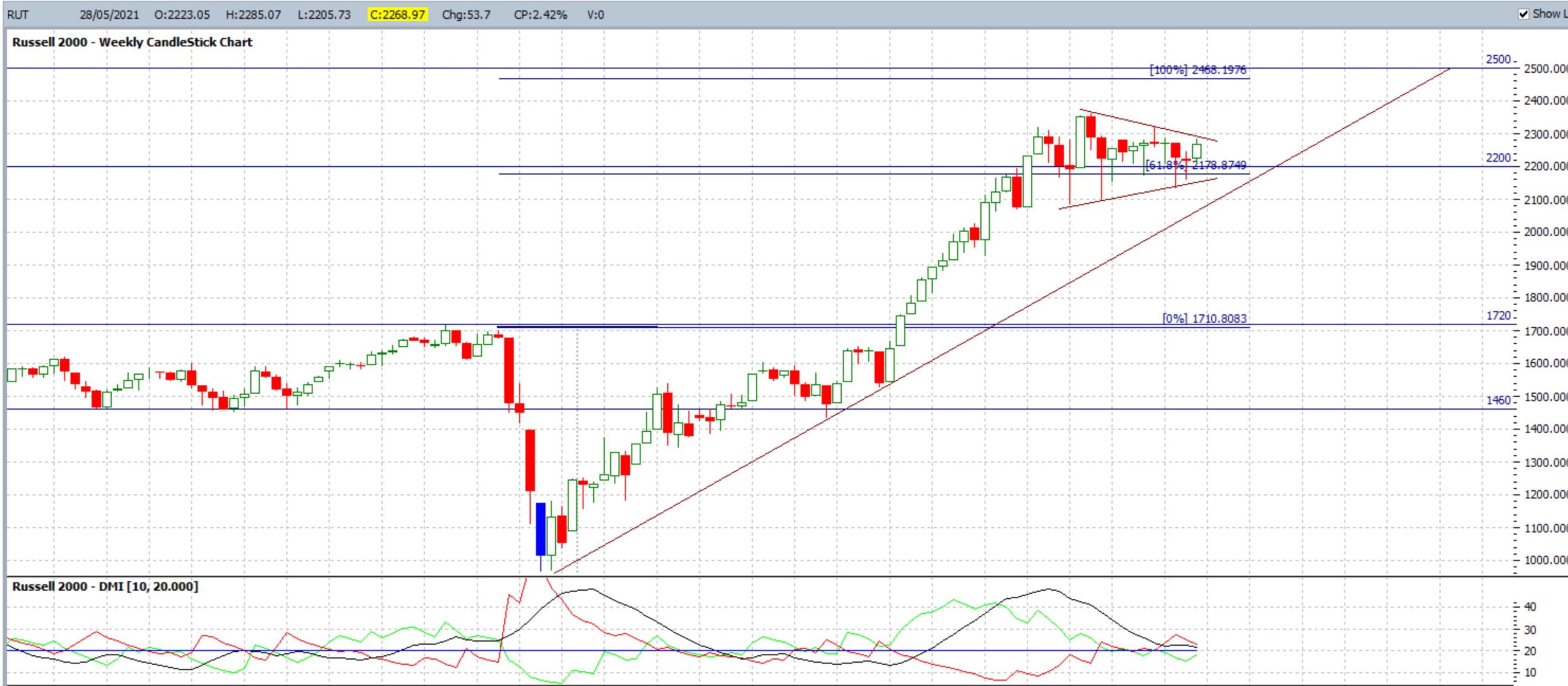This screenshot has height=686, width=1568.
Task: Click the 40 level on DMI axis
Action: pyautogui.click(x=1530, y=606)
